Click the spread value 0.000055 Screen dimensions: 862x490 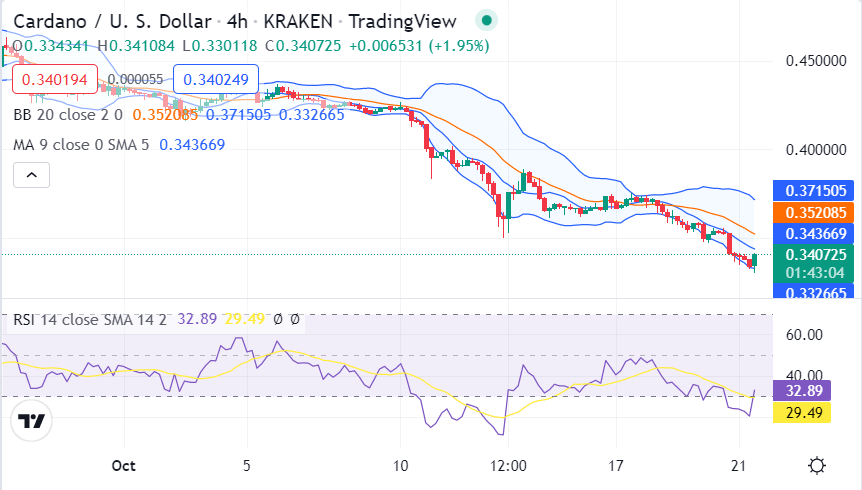tap(135, 79)
